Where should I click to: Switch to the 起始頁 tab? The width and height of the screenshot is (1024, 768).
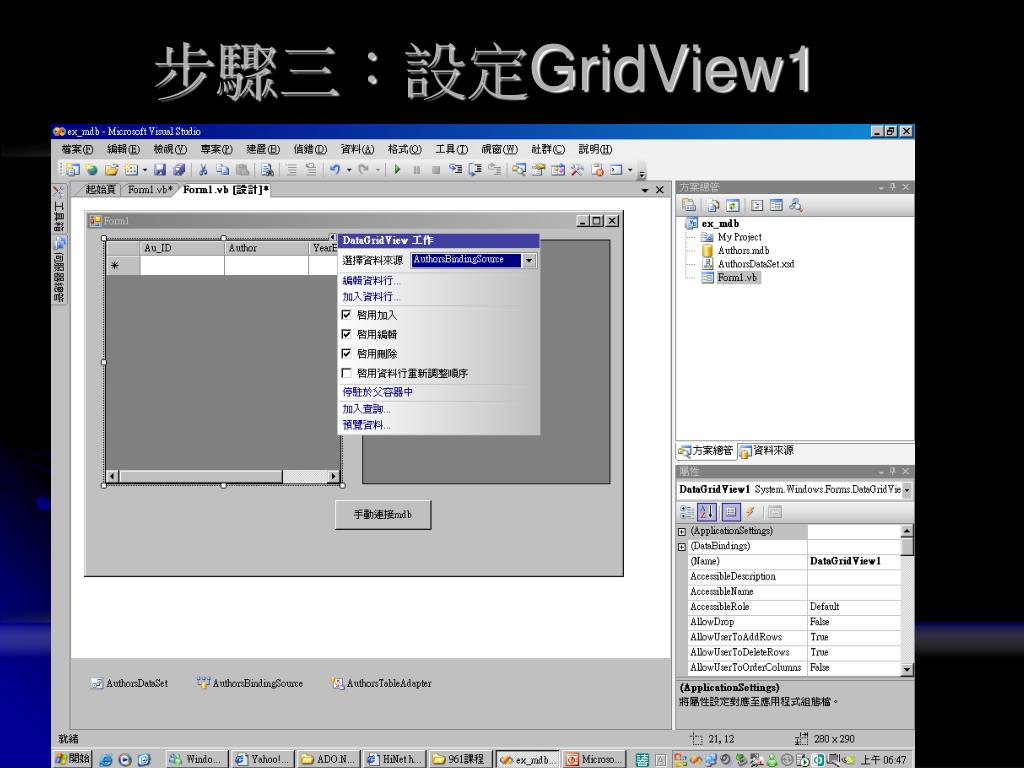(100, 189)
